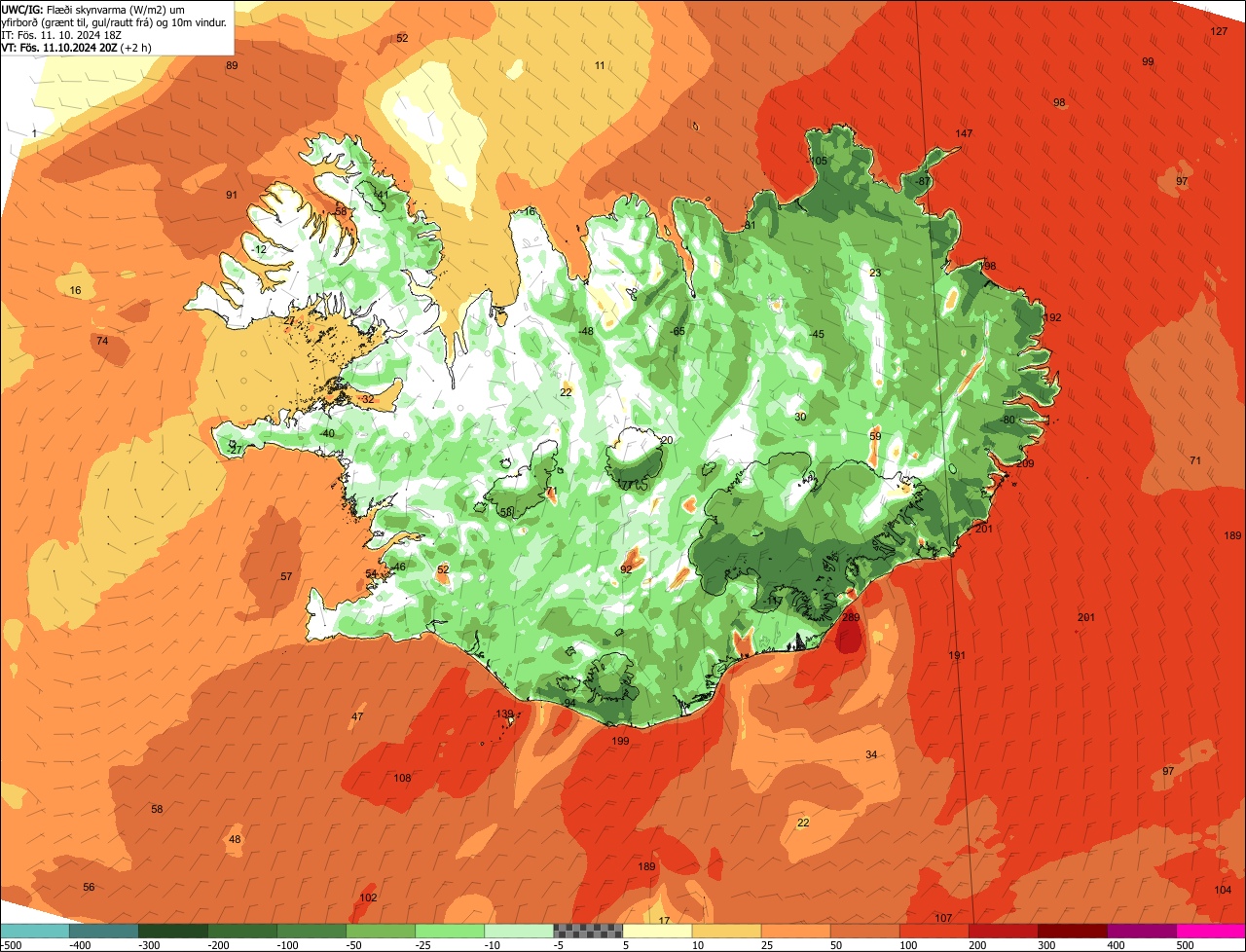Click the 200 to 300 red legend swatch

[x=1003, y=931]
